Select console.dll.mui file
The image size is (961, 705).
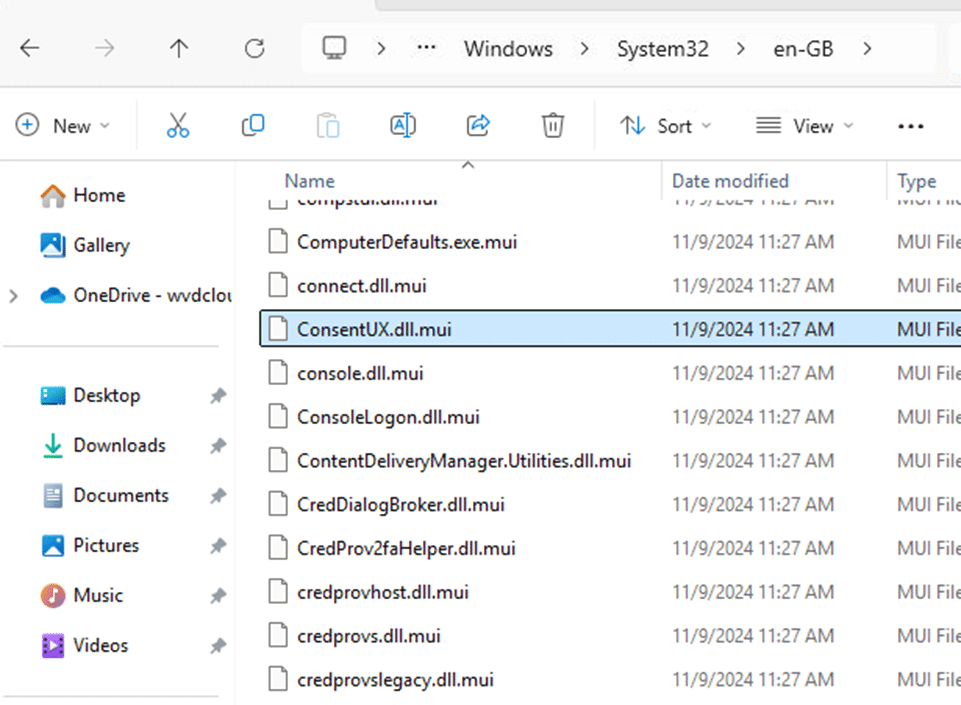tap(360, 373)
